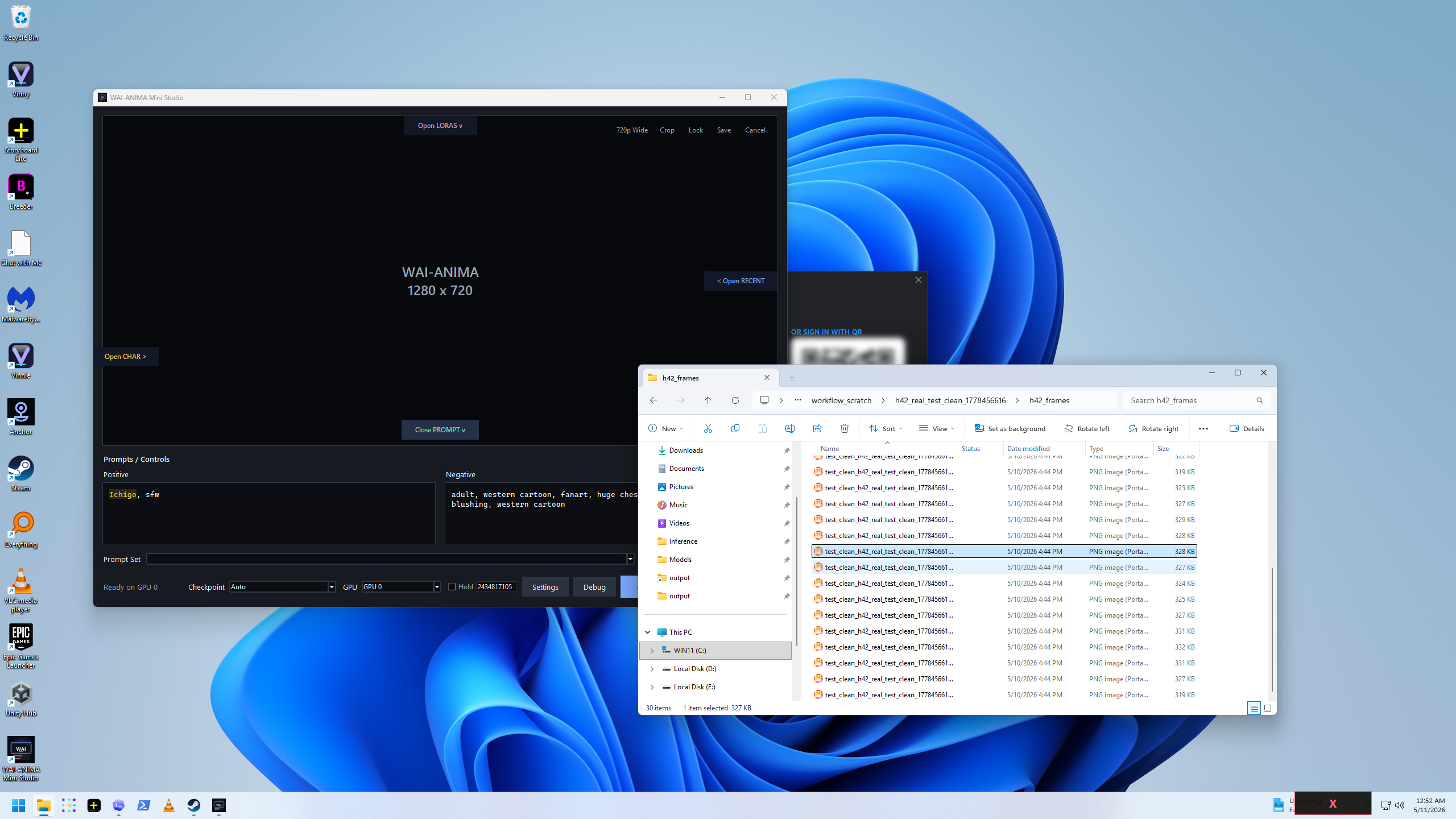Screen dimensions: 1456x819
Task: Open the Inference folder in navigation pane
Action: coord(683,541)
